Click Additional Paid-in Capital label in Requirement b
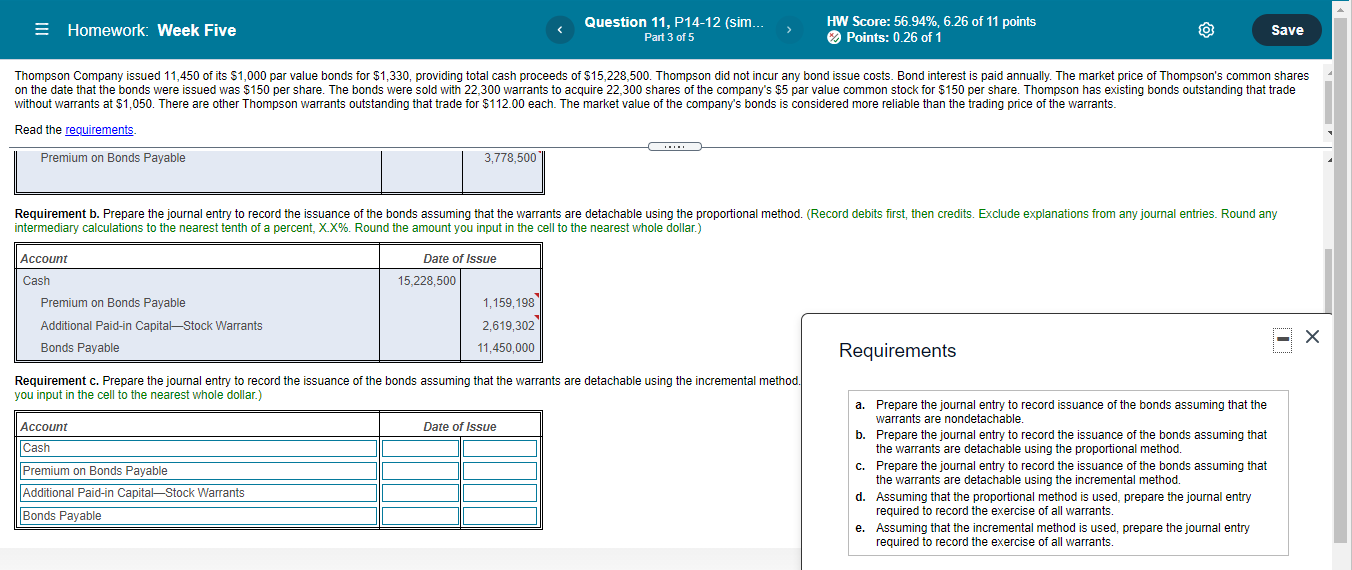The image size is (1352, 570). pos(151,326)
